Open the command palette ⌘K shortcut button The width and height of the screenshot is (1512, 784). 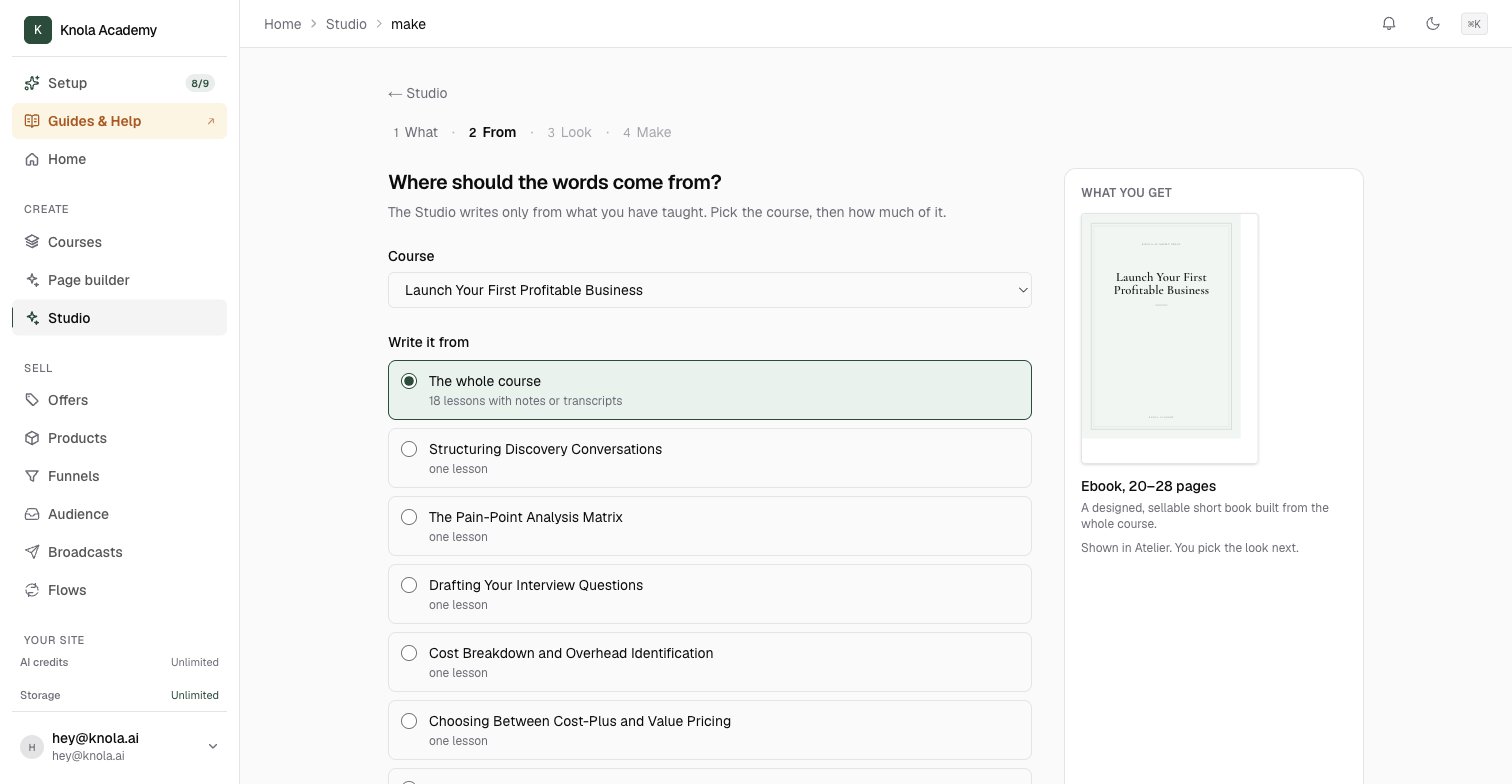(1474, 24)
